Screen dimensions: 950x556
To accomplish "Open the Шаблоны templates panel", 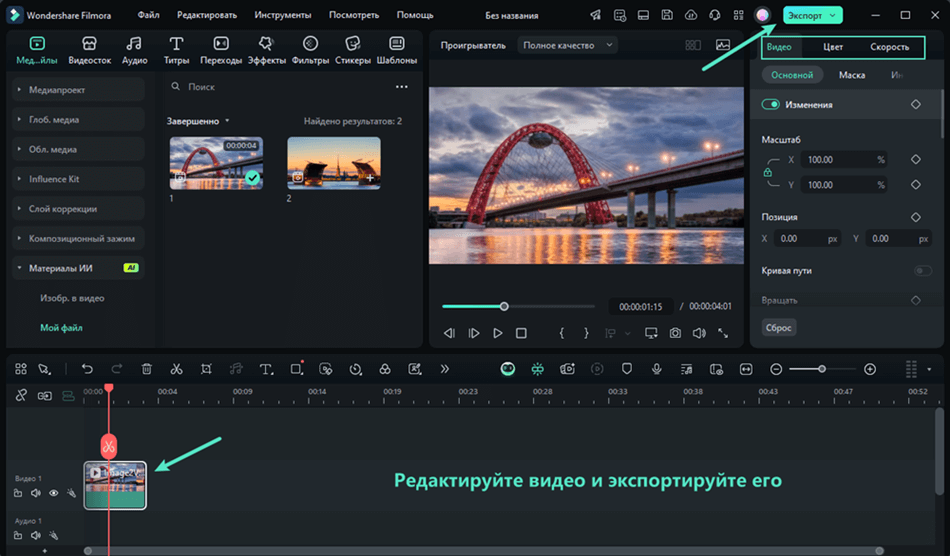I will (x=397, y=50).
